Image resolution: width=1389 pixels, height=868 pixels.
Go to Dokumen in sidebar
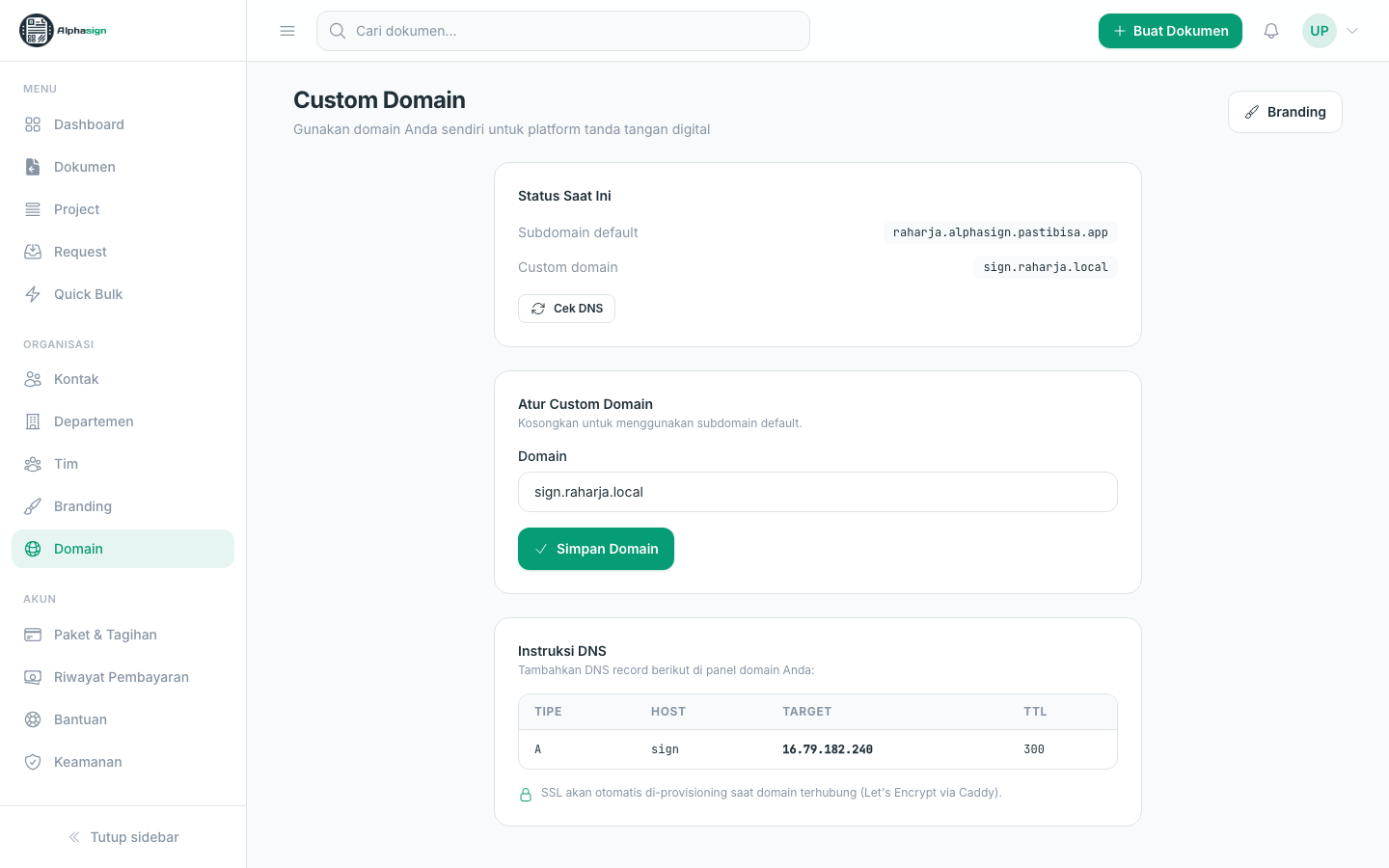coord(123,167)
